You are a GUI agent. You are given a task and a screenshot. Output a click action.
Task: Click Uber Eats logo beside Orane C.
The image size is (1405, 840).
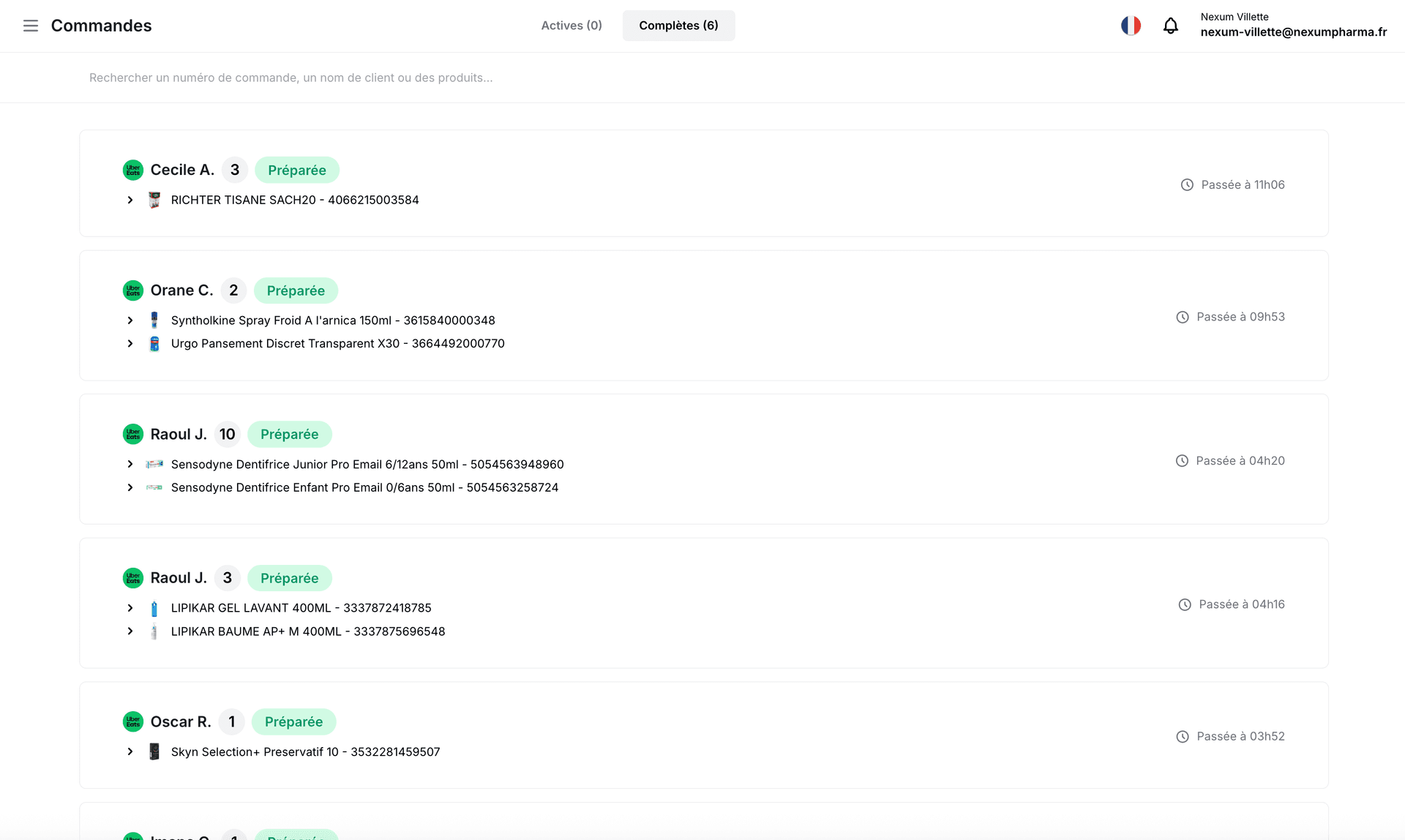click(x=132, y=290)
